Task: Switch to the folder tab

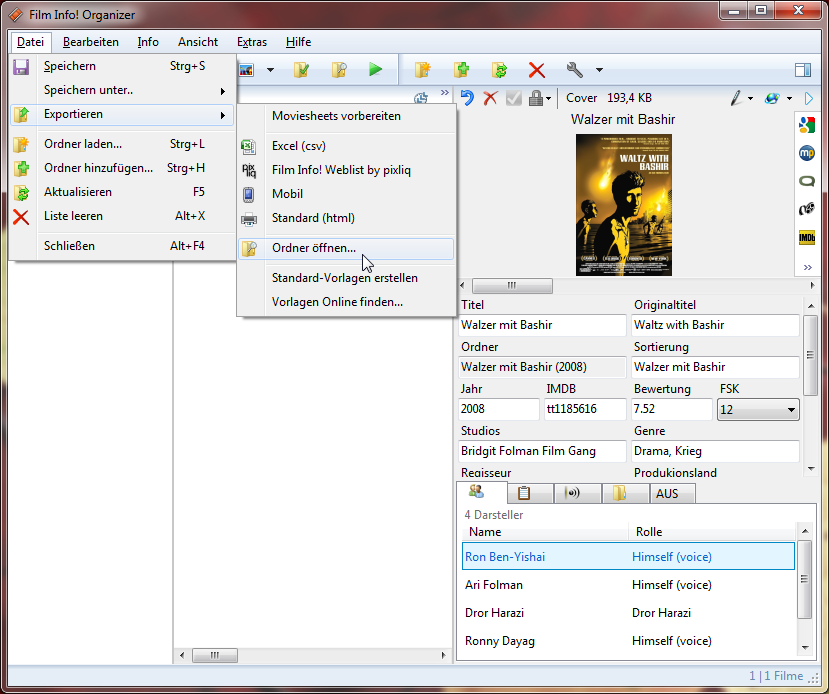Action: coord(625,494)
